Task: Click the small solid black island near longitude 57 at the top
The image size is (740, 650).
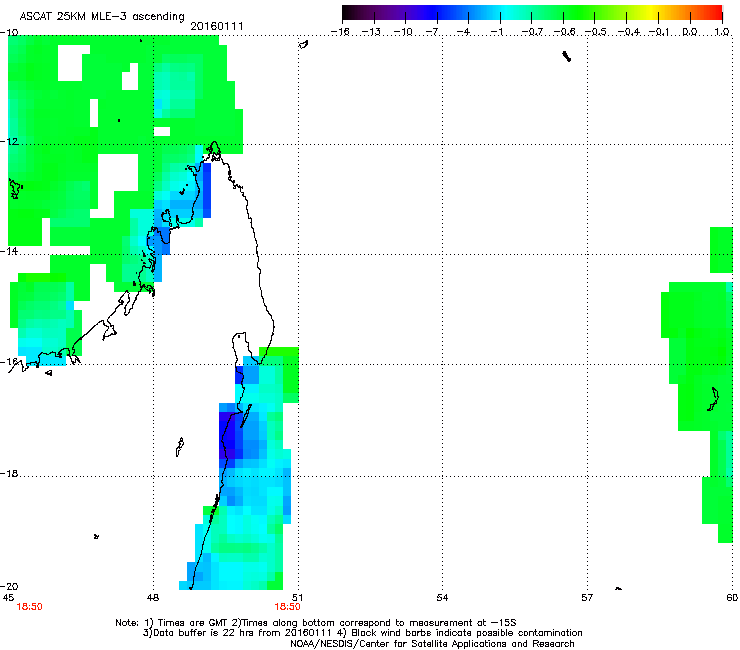Action: point(566,57)
